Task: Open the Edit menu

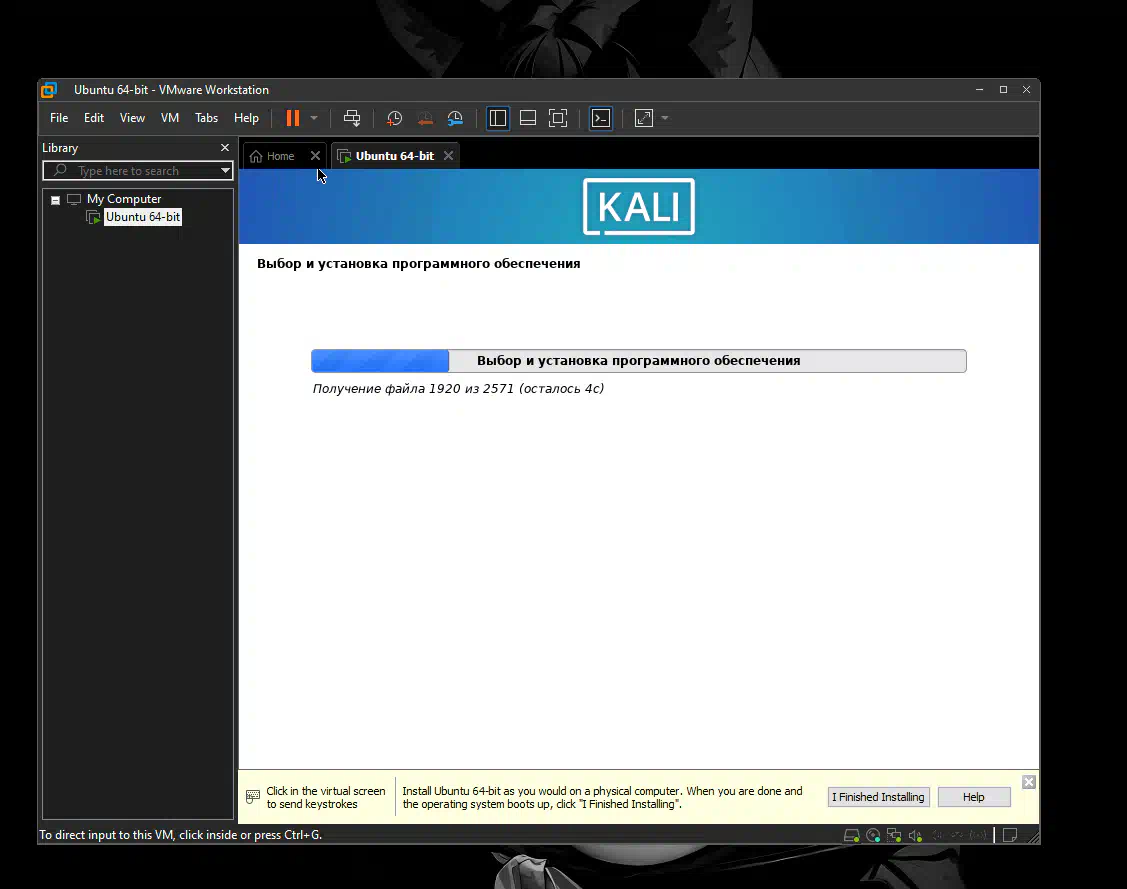Action: pyautogui.click(x=93, y=118)
